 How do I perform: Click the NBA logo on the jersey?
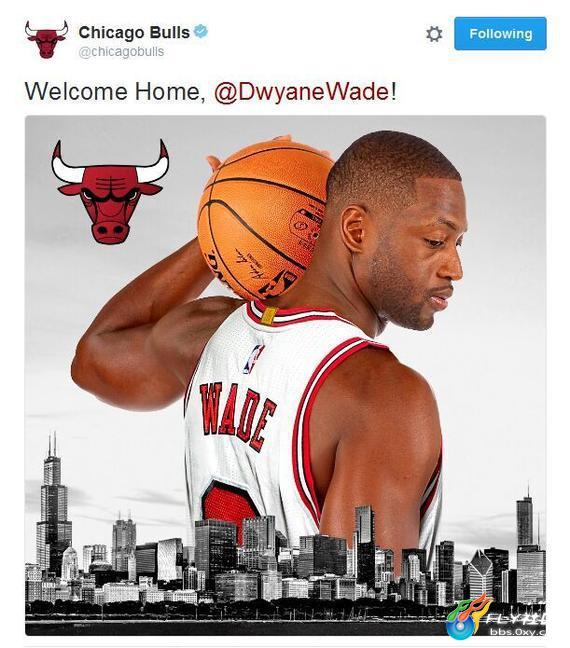coord(254,359)
